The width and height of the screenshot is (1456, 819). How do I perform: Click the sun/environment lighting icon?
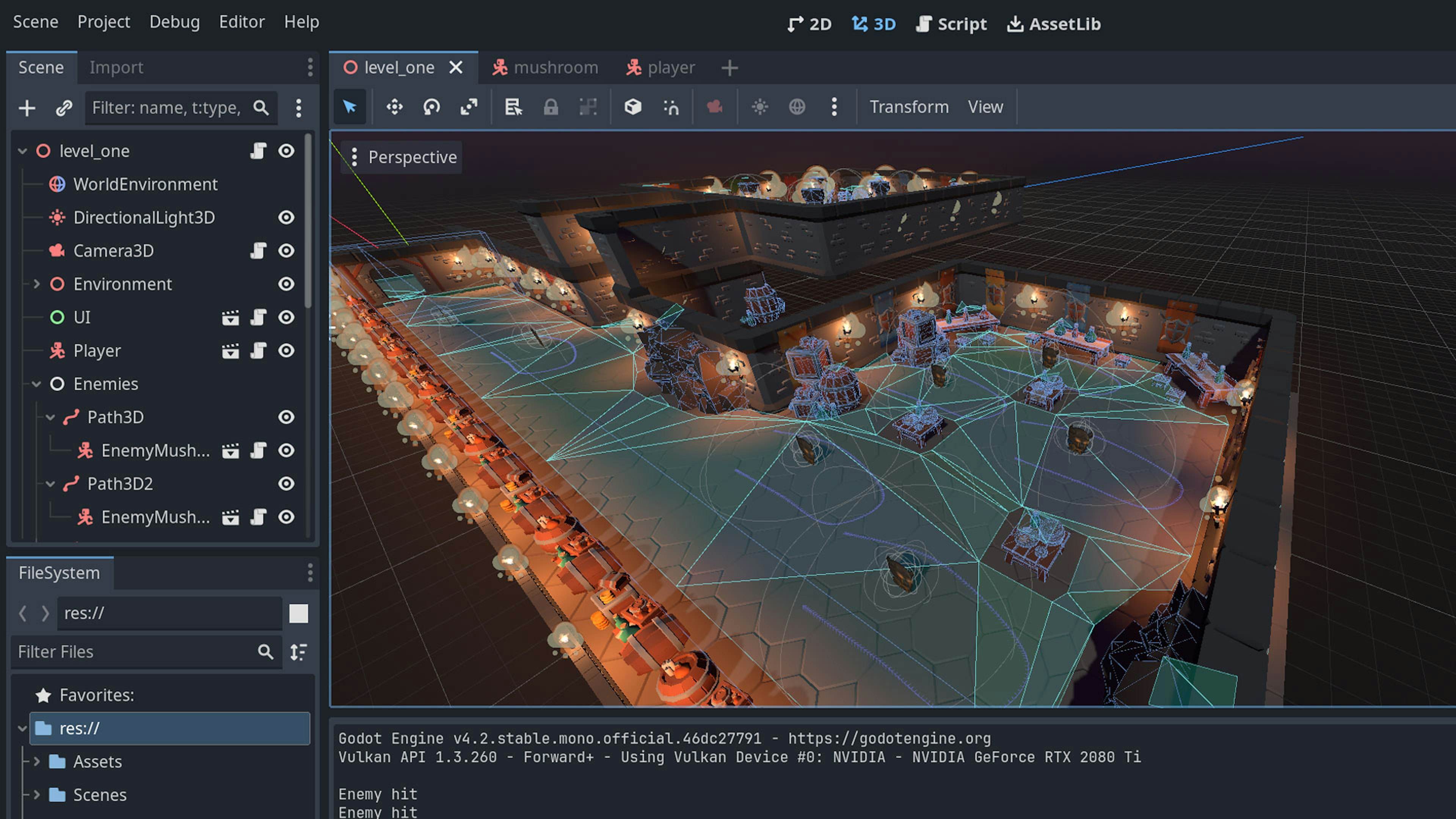(760, 107)
